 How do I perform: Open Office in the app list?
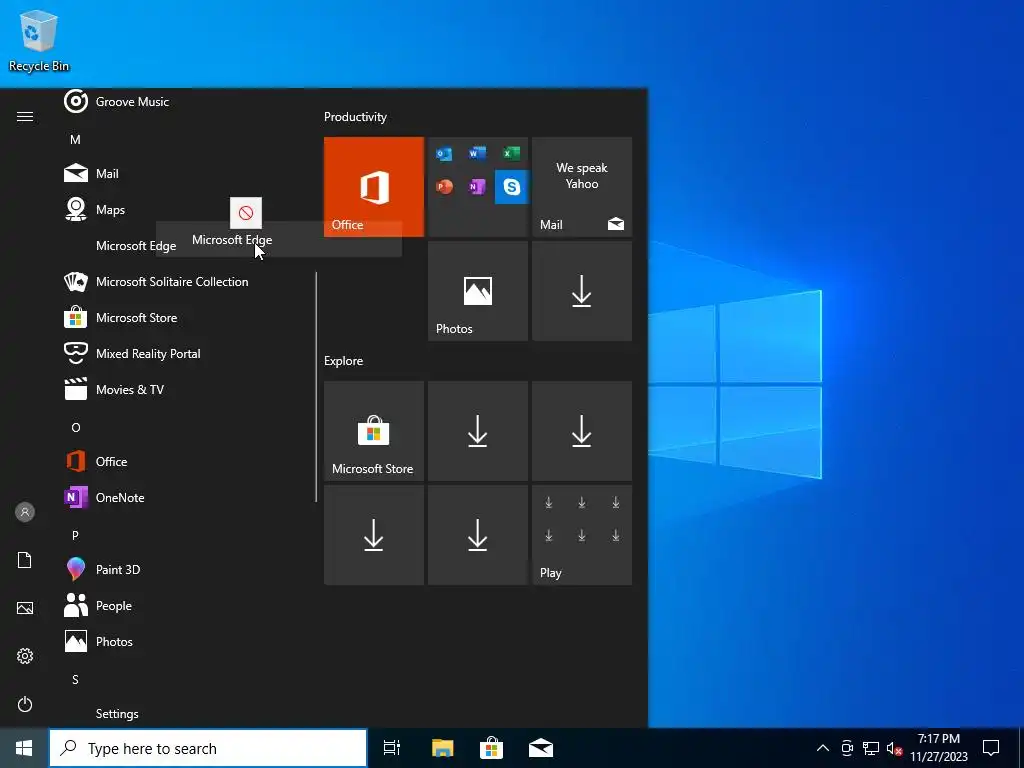[185, 461]
